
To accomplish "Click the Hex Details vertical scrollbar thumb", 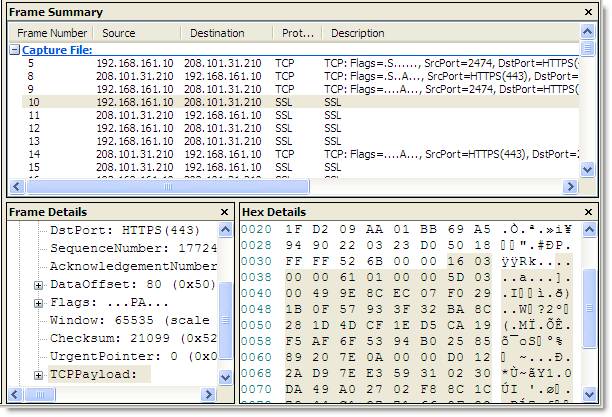I will tap(589, 308).
